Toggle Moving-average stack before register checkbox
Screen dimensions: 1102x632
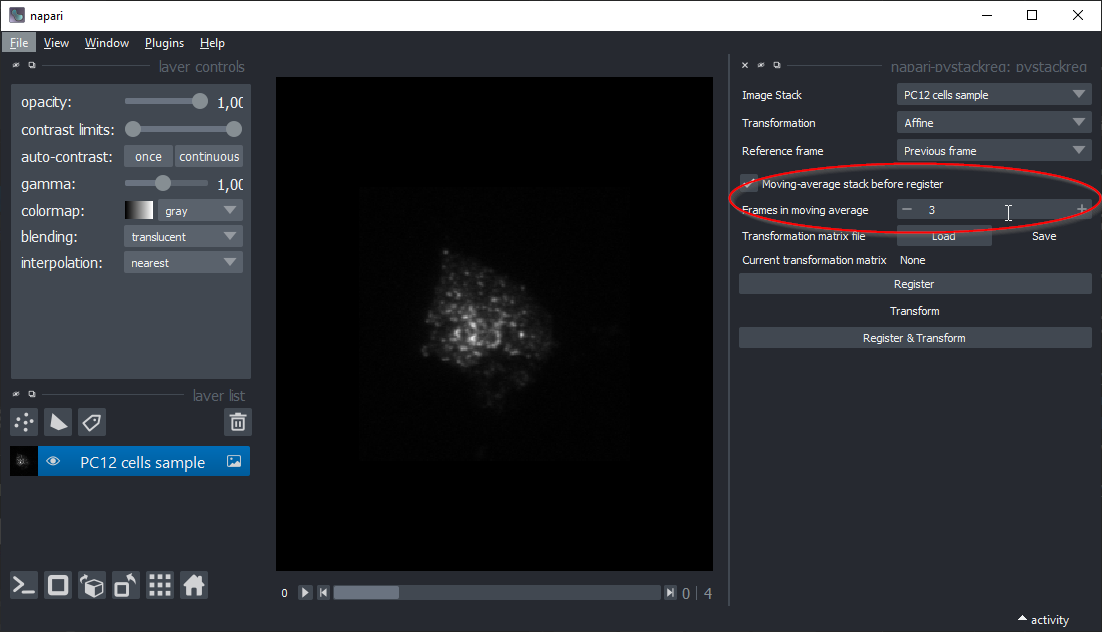[x=749, y=184]
